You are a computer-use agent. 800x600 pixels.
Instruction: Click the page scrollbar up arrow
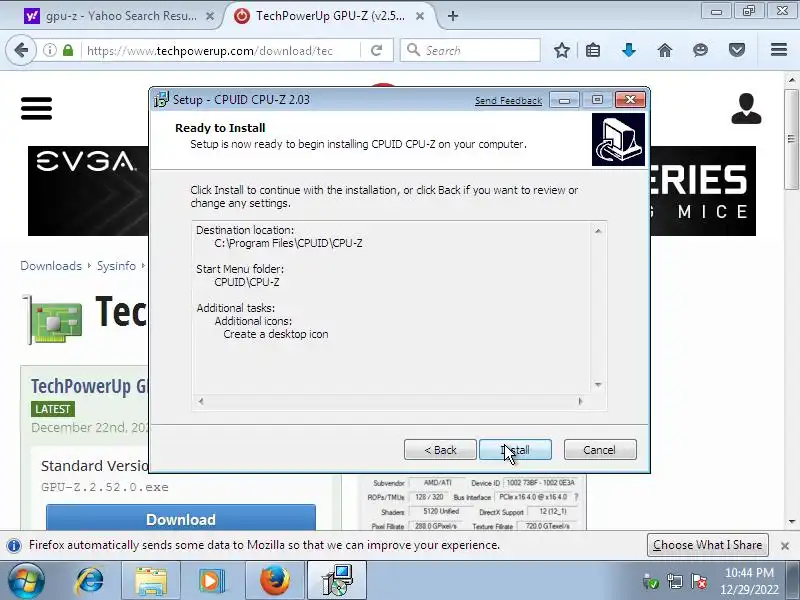coord(792,80)
